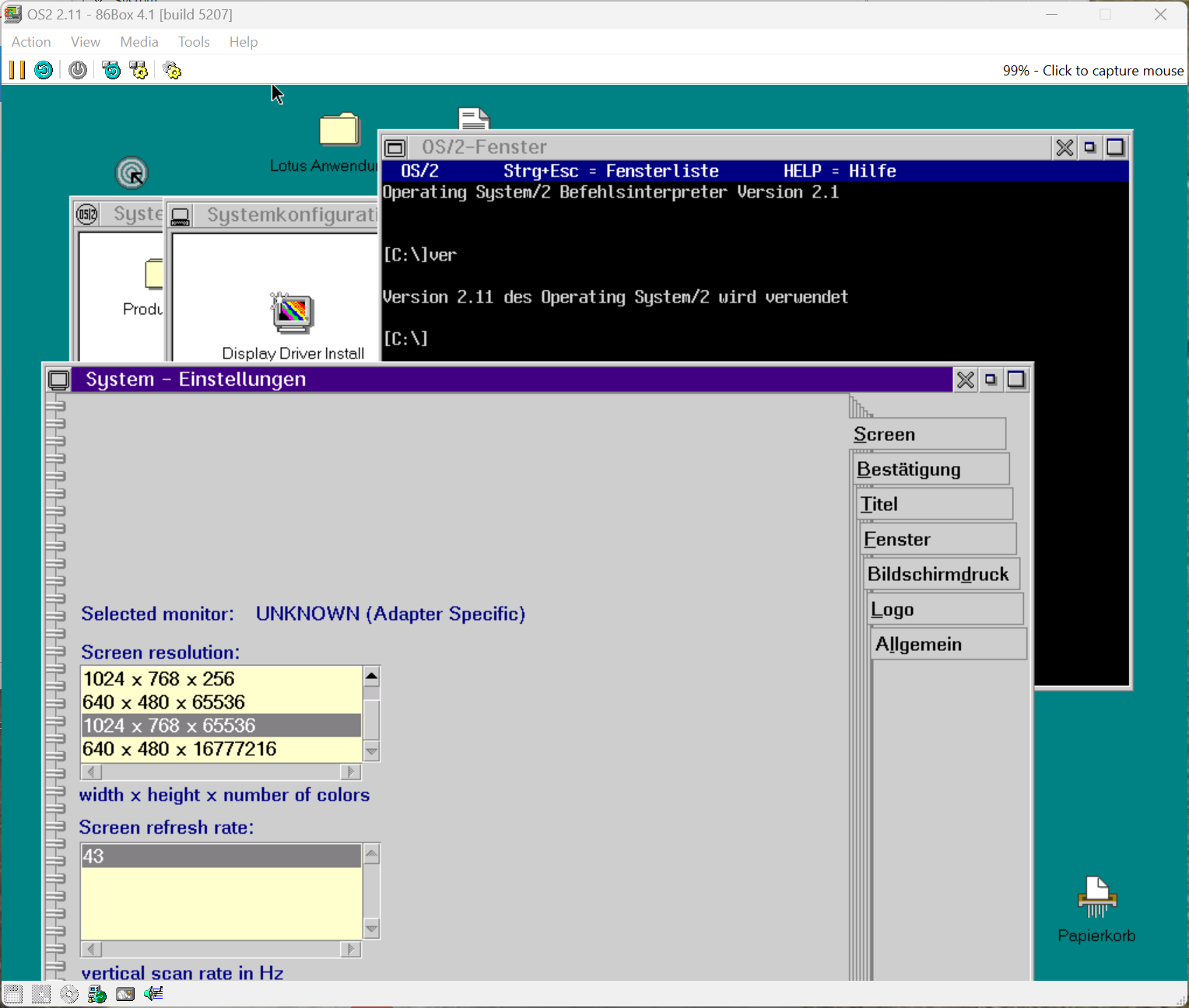Open the Papierkorb shredder icon

tap(1096, 898)
